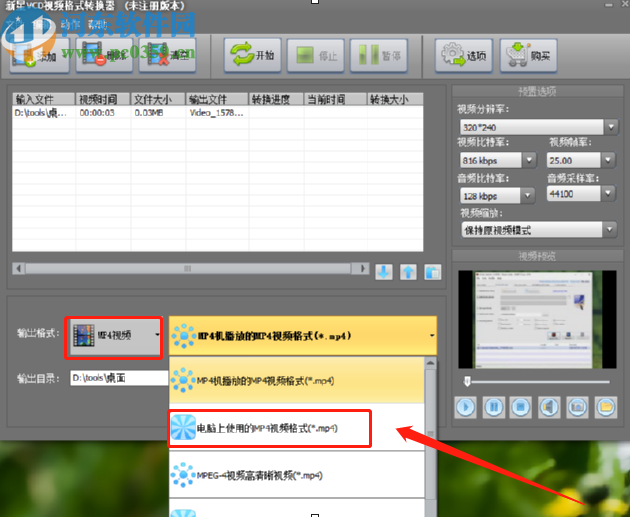Screen dimensions: 630x517
Task: Move file down with blue down arrow
Action: pyautogui.click(x=384, y=272)
